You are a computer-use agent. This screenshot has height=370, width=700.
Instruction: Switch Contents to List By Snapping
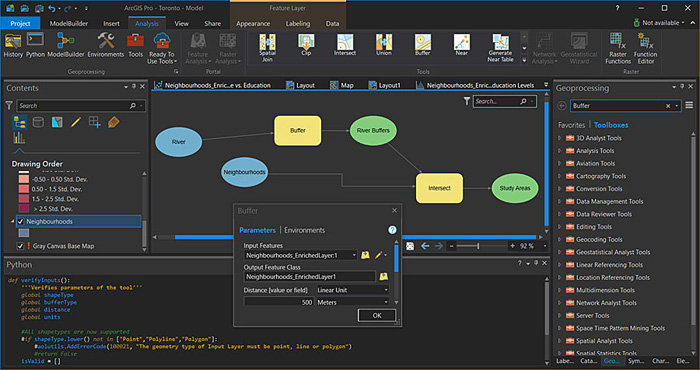(95, 122)
